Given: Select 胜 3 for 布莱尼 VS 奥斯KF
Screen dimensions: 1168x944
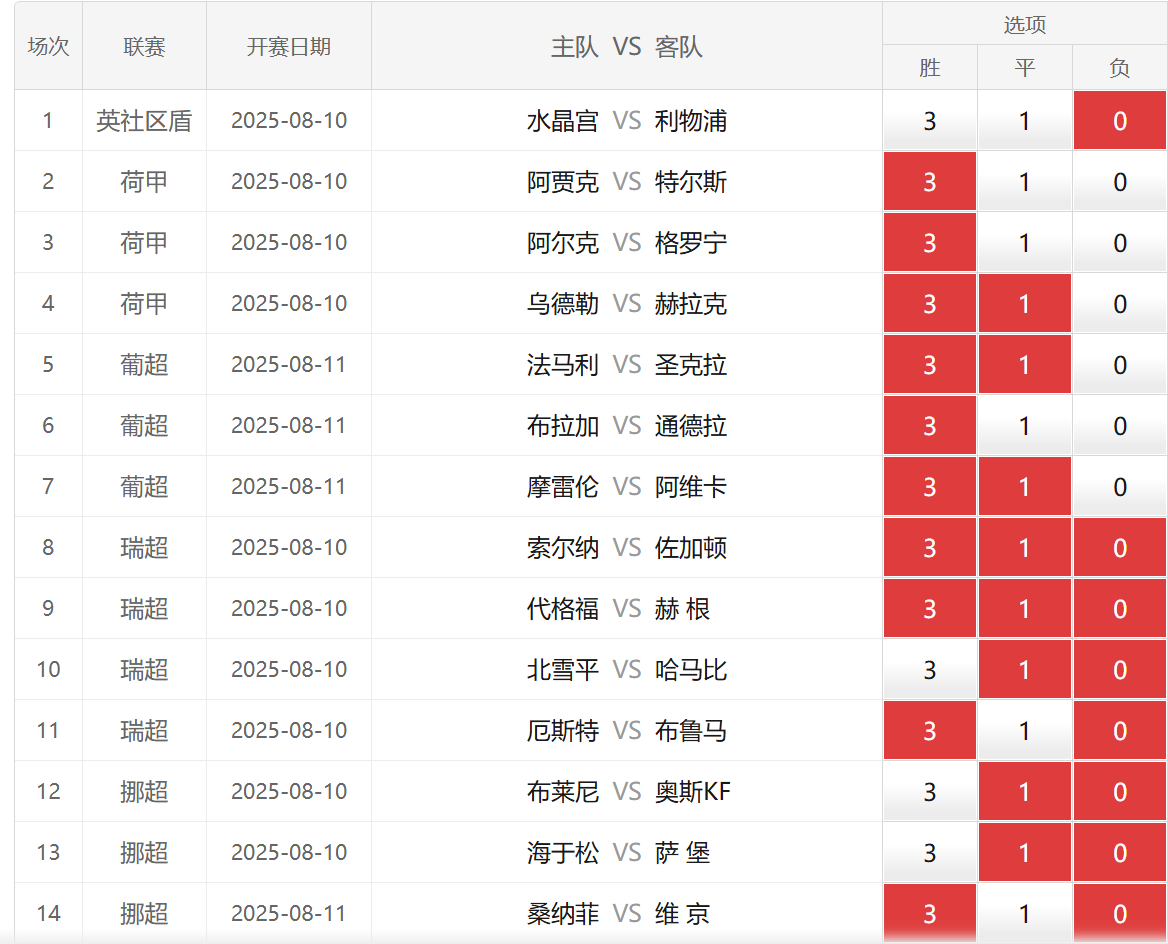Looking at the screenshot, I should point(930,792).
